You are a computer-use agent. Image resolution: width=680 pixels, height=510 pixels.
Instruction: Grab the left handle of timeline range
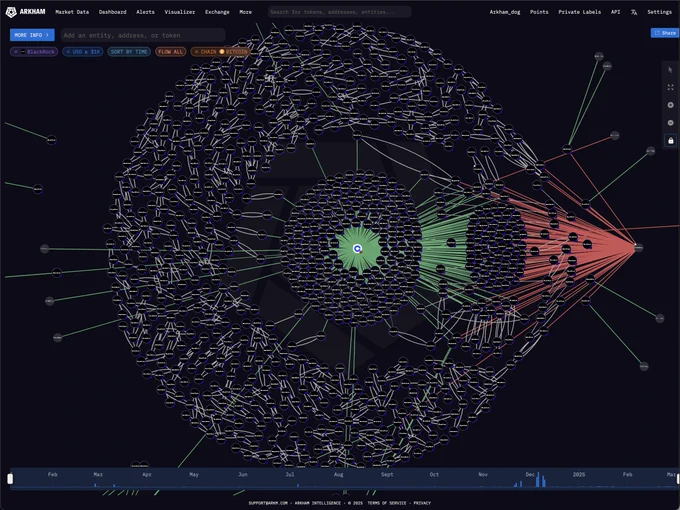[x=10, y=478]
